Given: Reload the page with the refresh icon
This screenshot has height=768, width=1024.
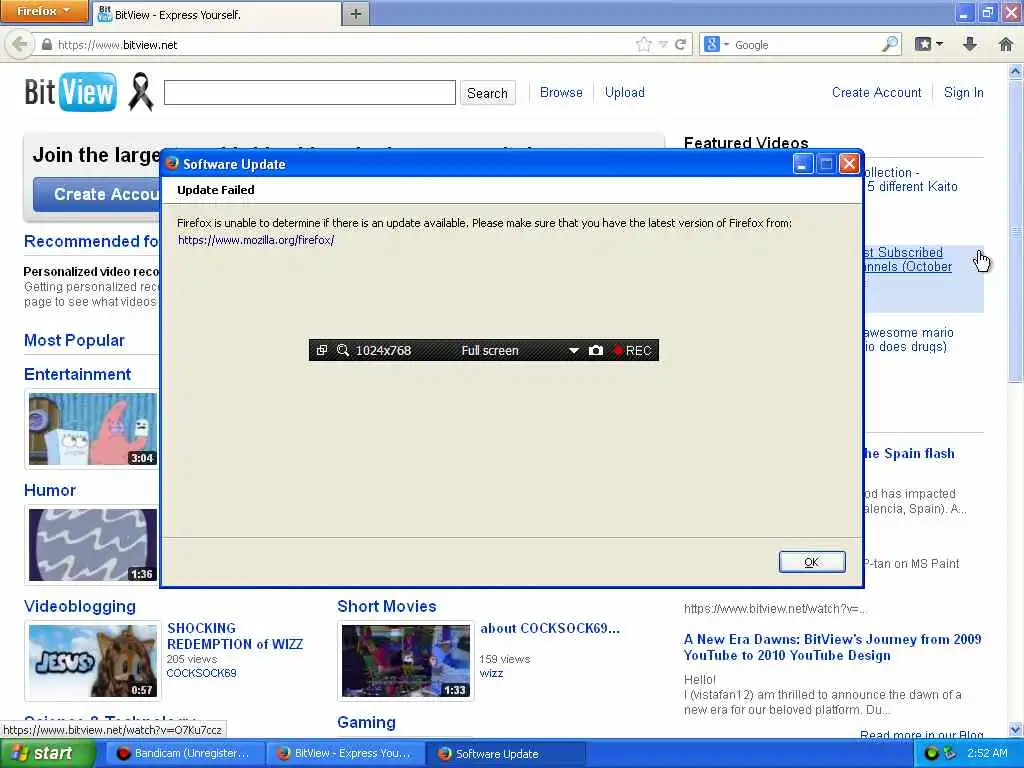Looking at the screenshot, I should [x=680, y=44].
